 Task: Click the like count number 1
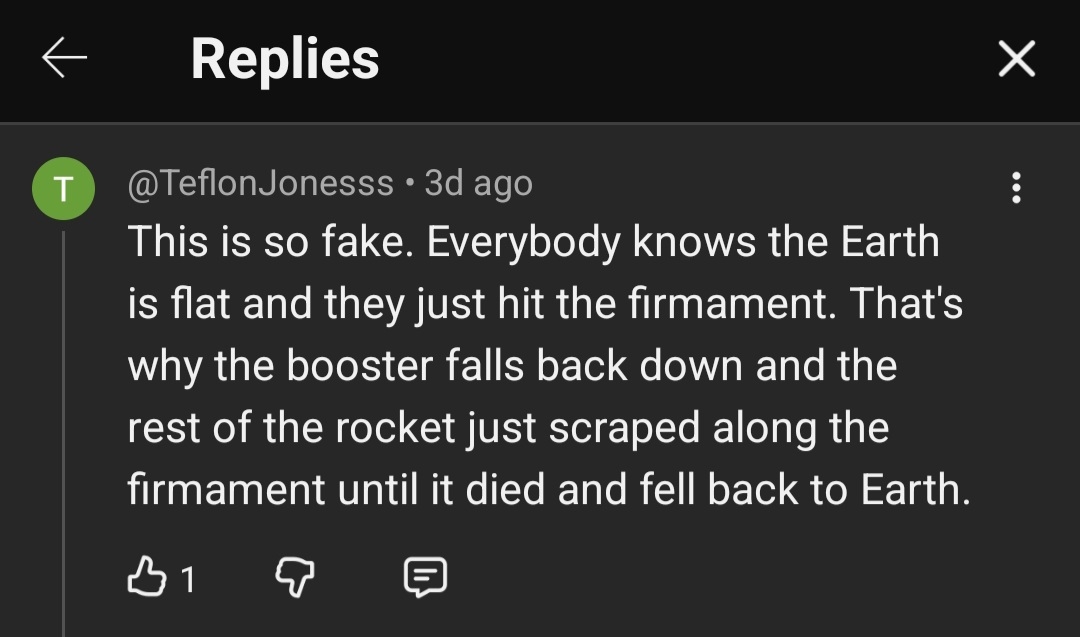[x=187, y=578]
